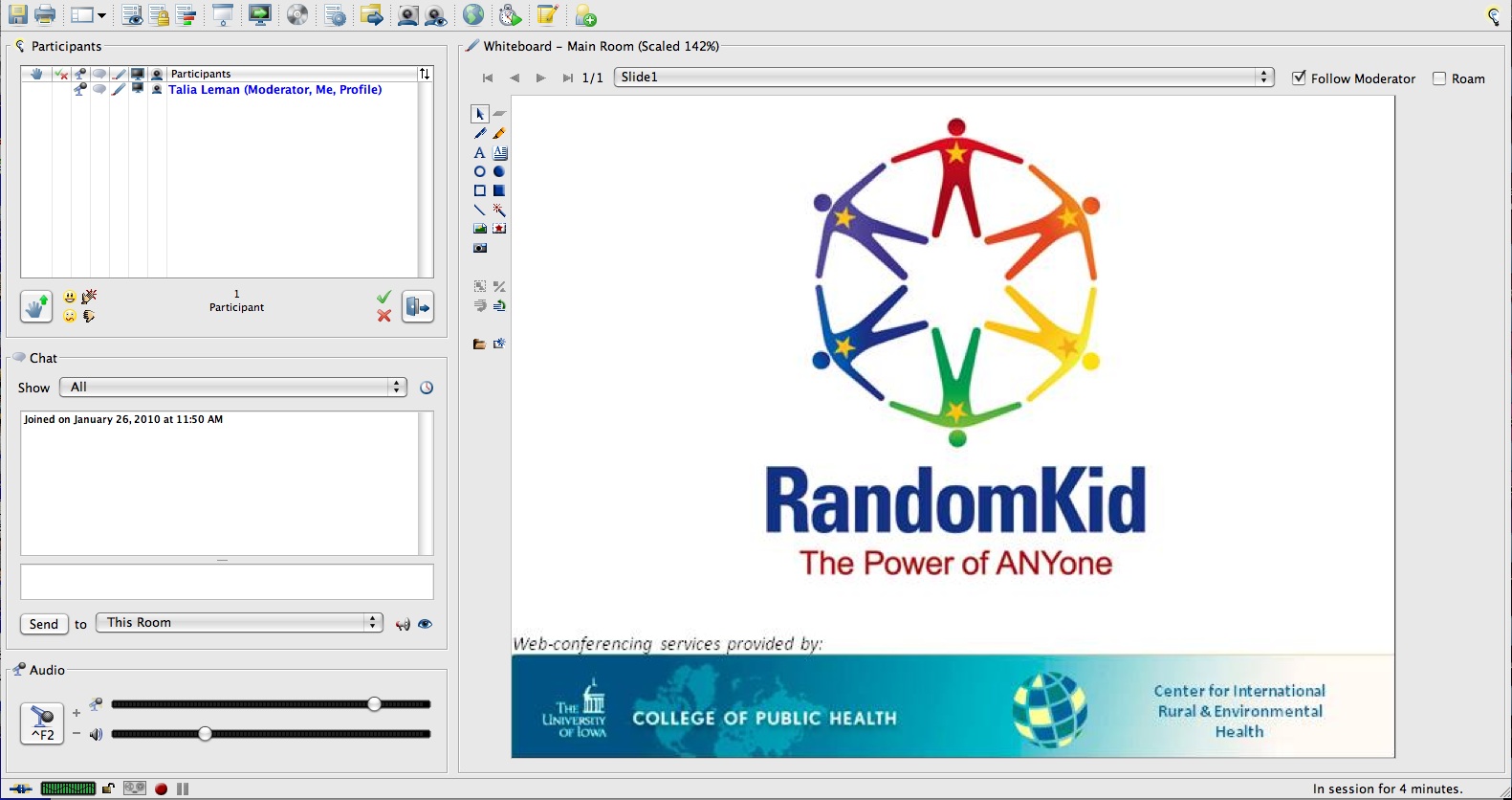Select the orange highlighter tool
This screenshot has height=800, width=1512.
click(x=499, y=134)
